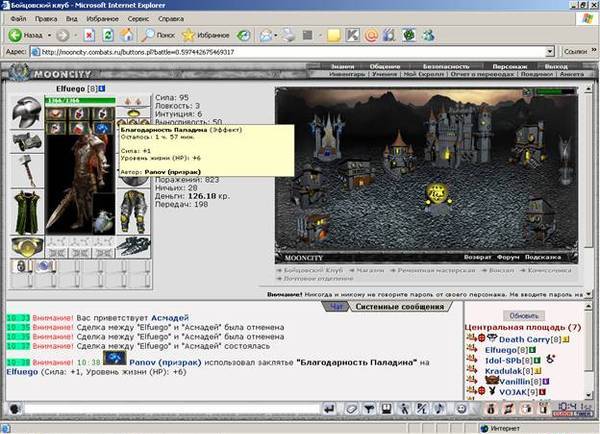The width and height of the screenshot is (600, 434).
Task: Open the Инвентарь submenu link
Action: pyautogui.click(x=347, y=74)
